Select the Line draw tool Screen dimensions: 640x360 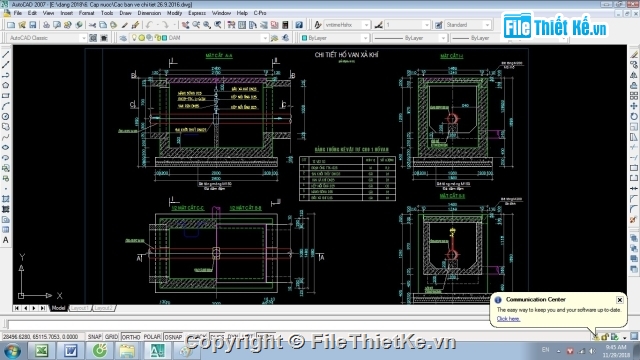click(6, 54)
